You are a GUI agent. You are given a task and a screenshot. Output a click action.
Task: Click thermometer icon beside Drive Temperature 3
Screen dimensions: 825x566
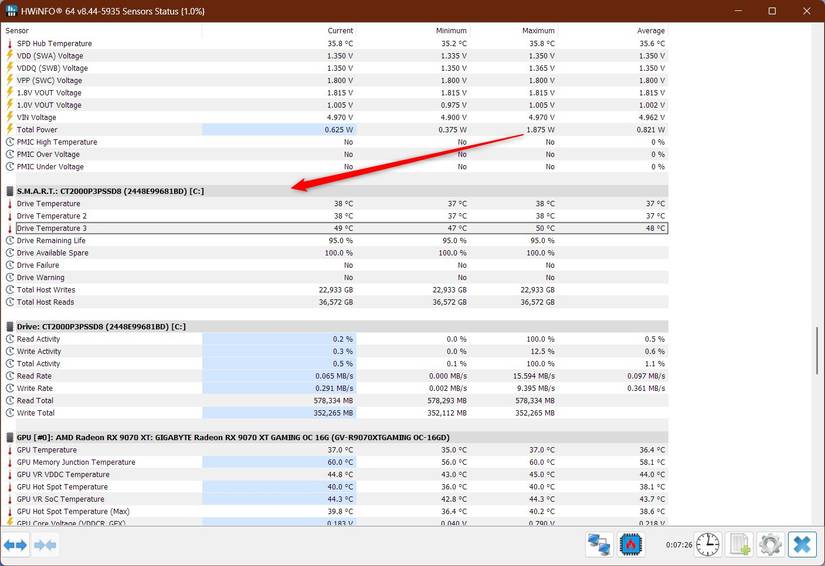(10, 228)
